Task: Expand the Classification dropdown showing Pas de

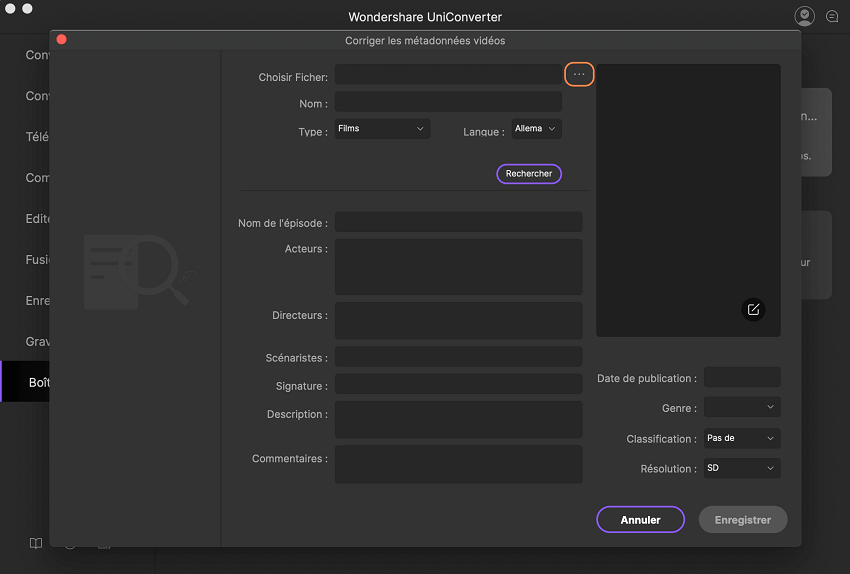Action: click(x=742, y=438)
